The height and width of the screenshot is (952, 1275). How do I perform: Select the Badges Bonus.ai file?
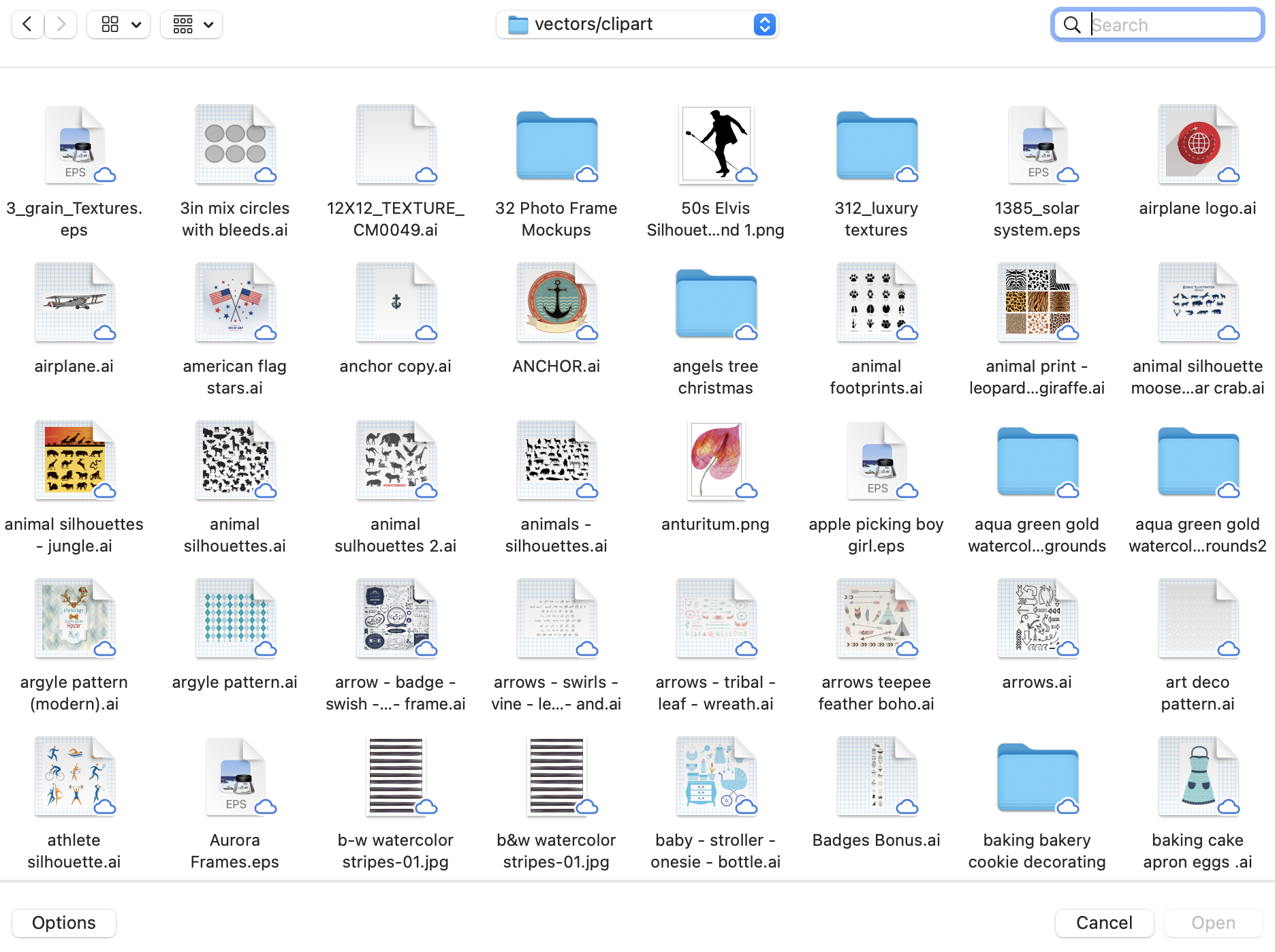[x=876, y=776]
